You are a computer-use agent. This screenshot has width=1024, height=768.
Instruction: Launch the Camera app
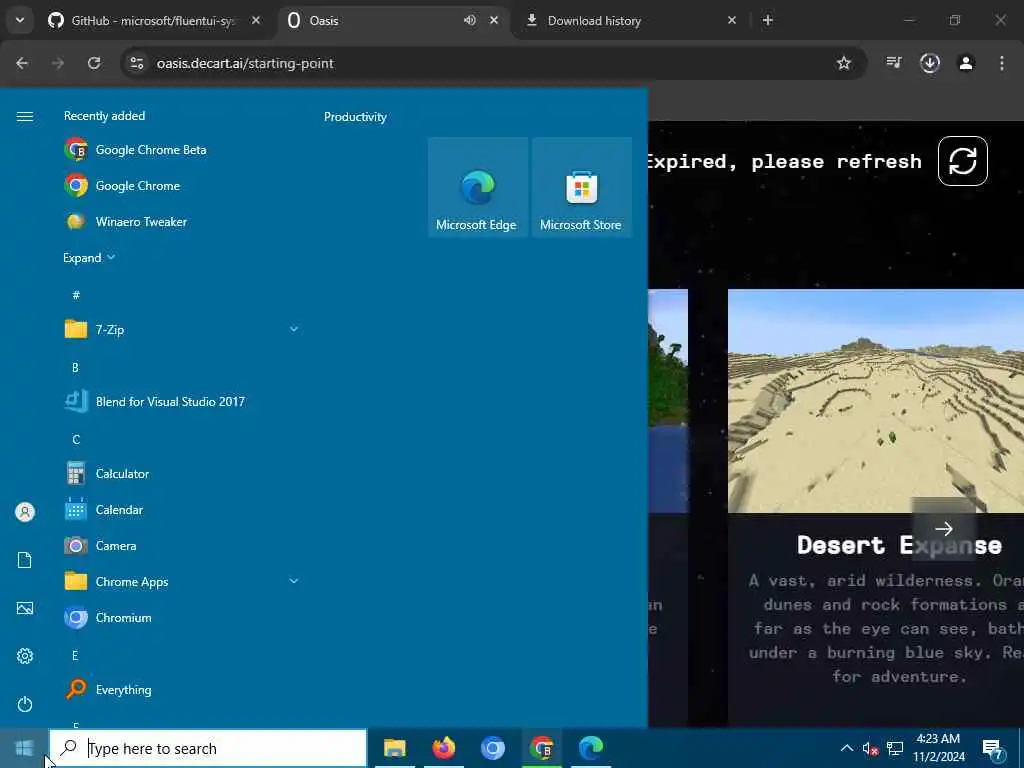tap(101, 545)
